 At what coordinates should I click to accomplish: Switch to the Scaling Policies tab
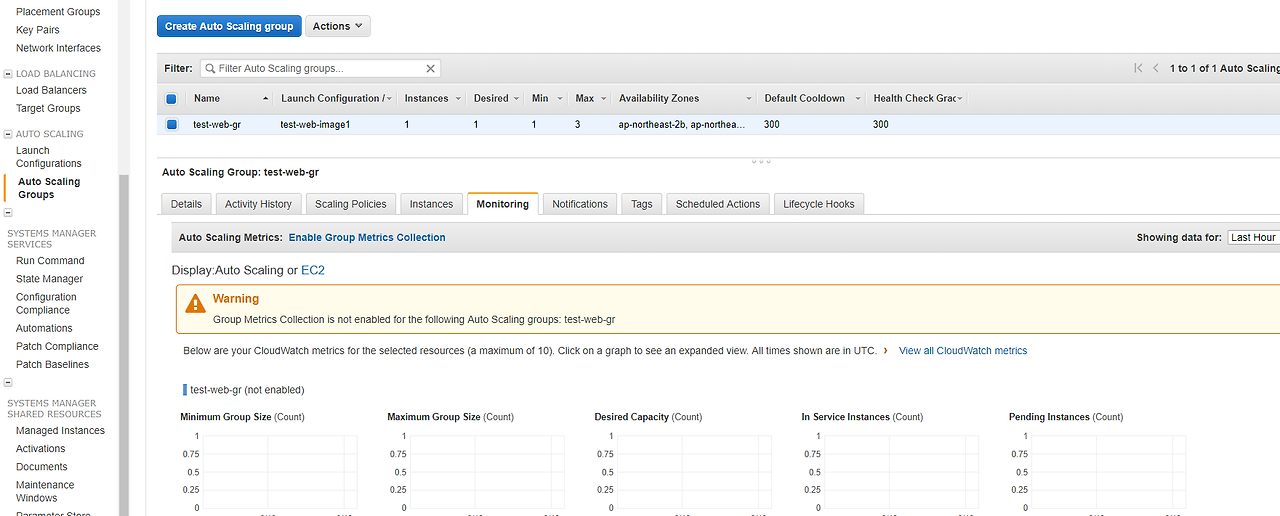350,204
